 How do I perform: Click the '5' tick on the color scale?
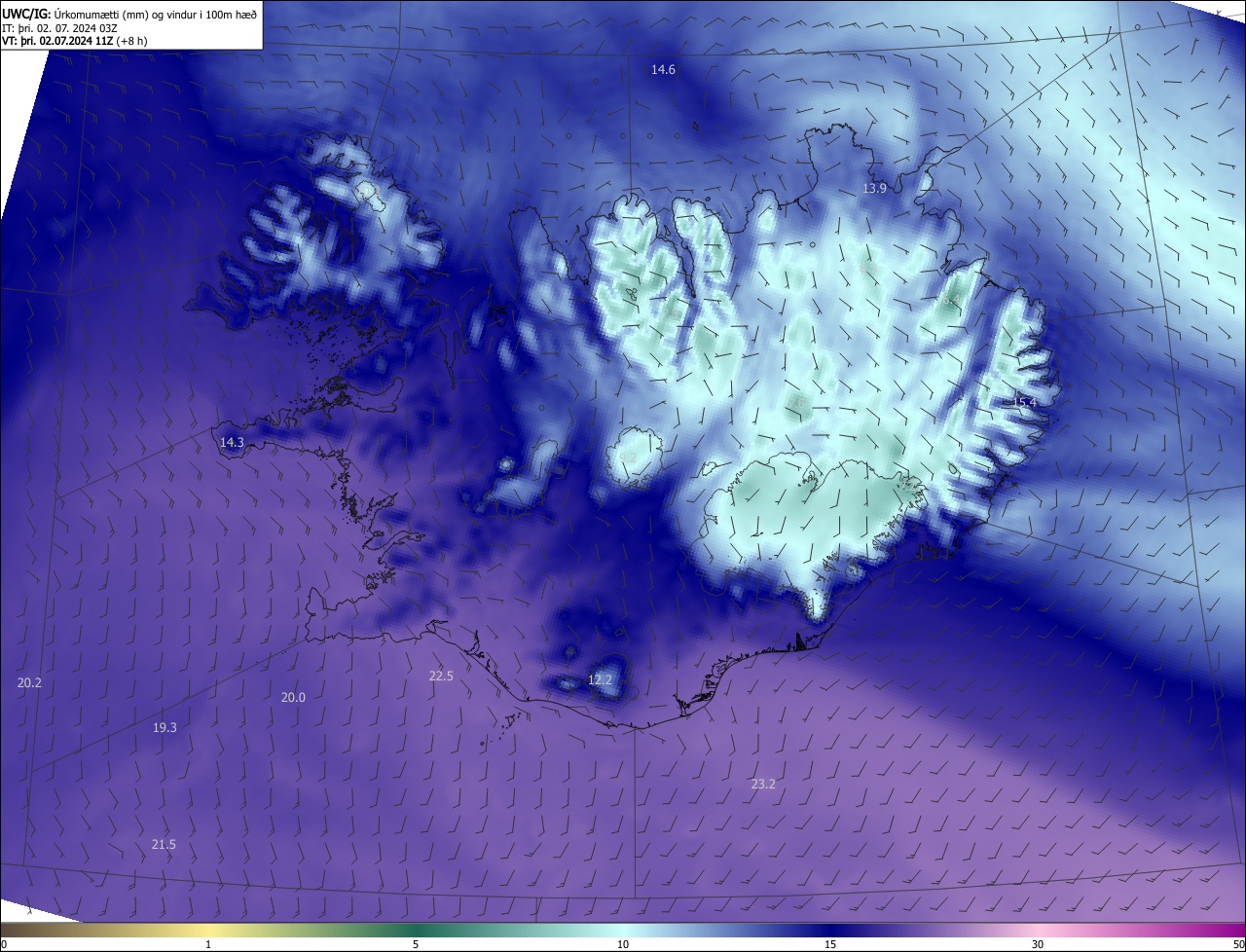point(416,944)
